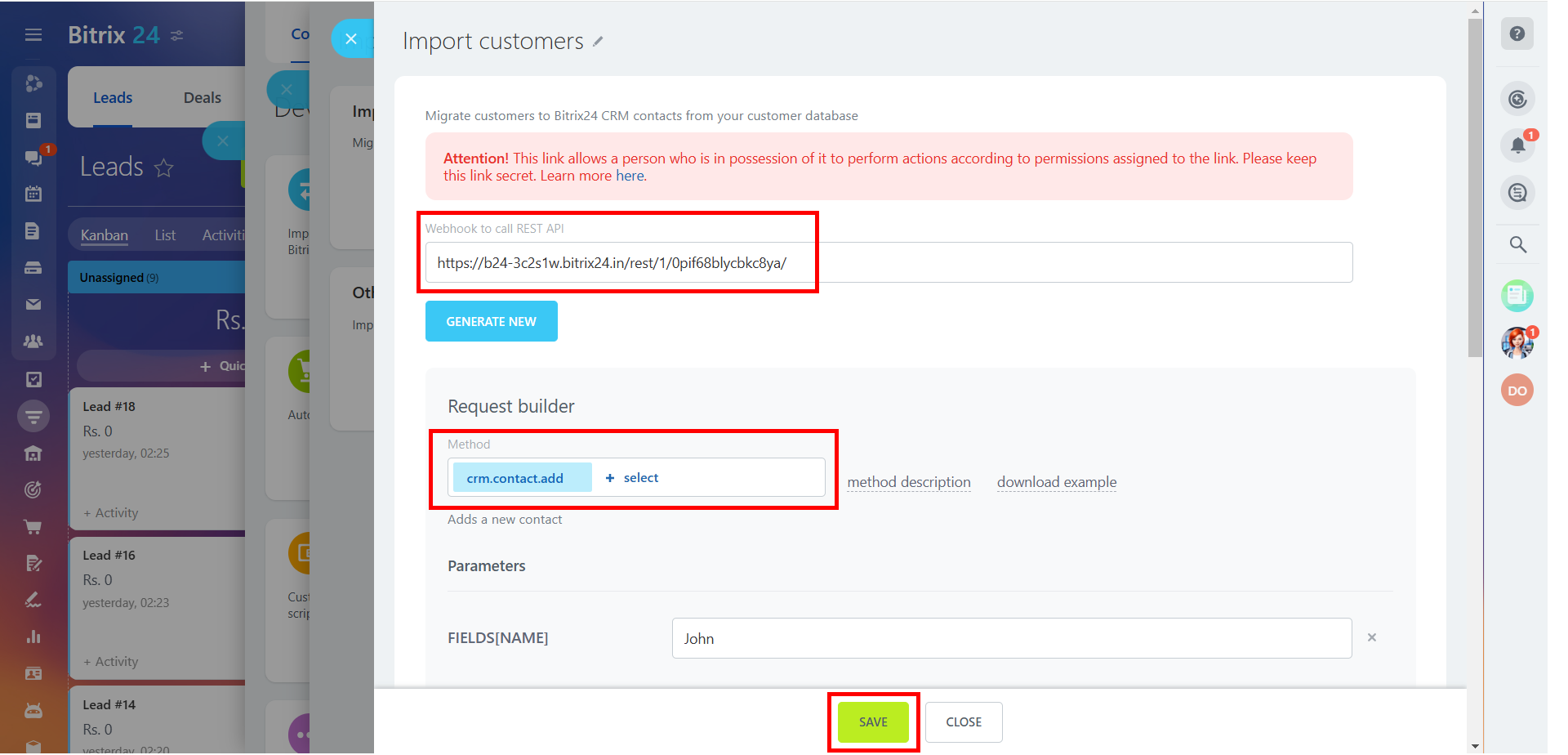This screenshot has height=755, width=1568.
Task: Open the Online Store cart icon in sidebar
Action: click(x=33, y=527)
